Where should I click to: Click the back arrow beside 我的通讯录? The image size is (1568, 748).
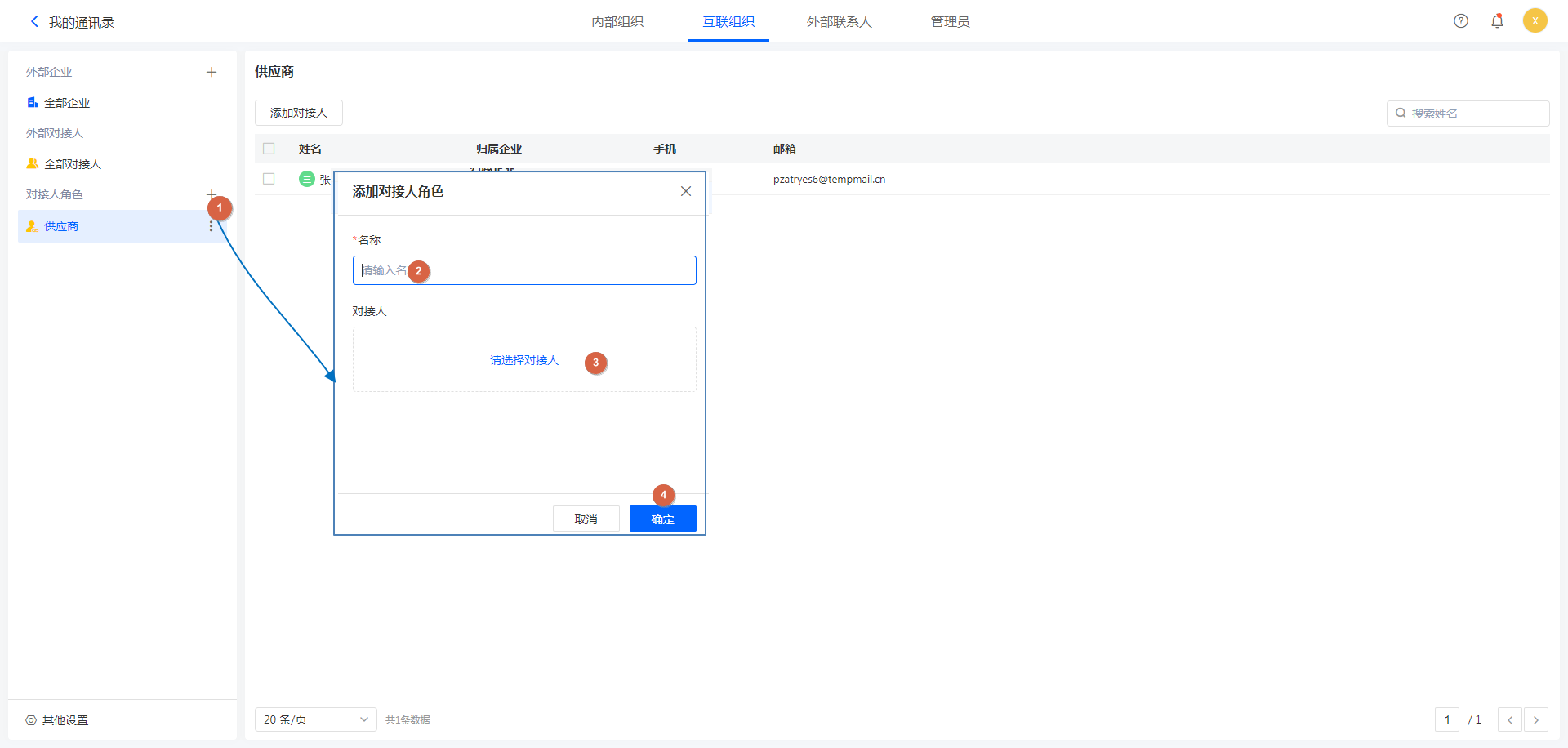34,22
